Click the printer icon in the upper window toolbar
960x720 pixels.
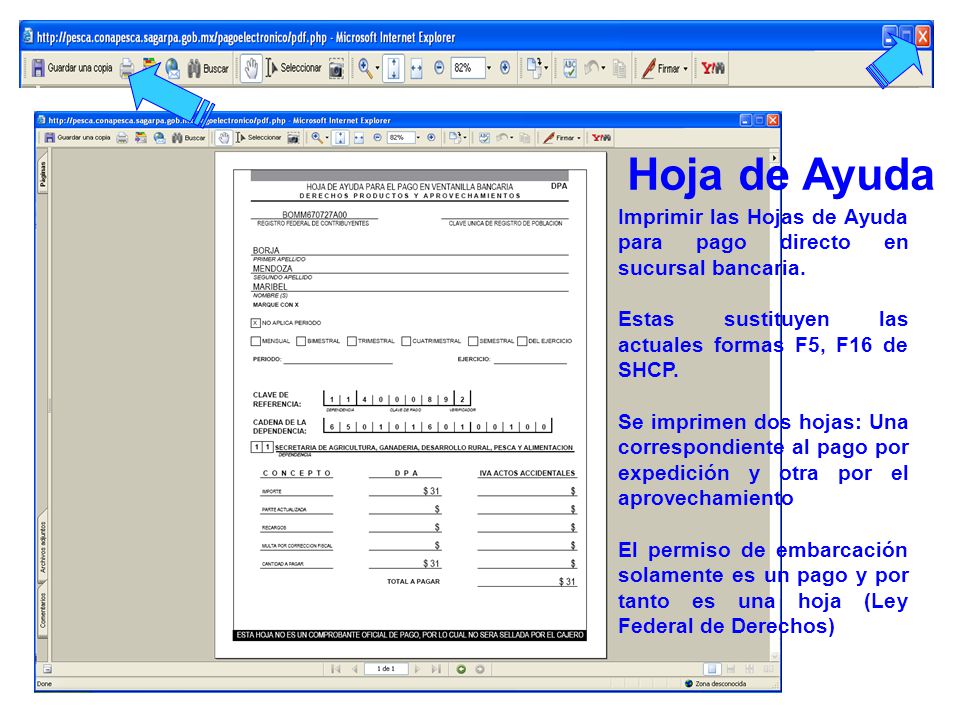pyautogui.click(x=127, y=68)
